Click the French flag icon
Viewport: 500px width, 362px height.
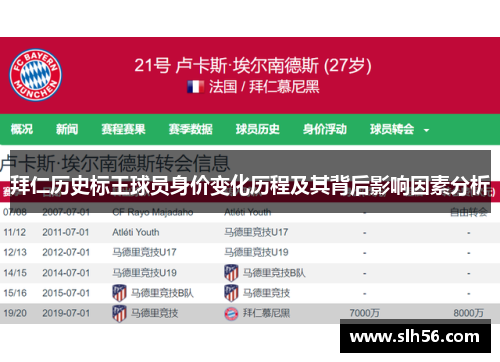pyautogui.click(x=196, y=87)
